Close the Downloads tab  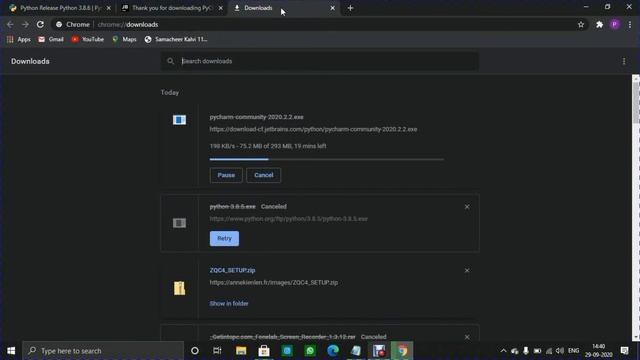point(333,8)
